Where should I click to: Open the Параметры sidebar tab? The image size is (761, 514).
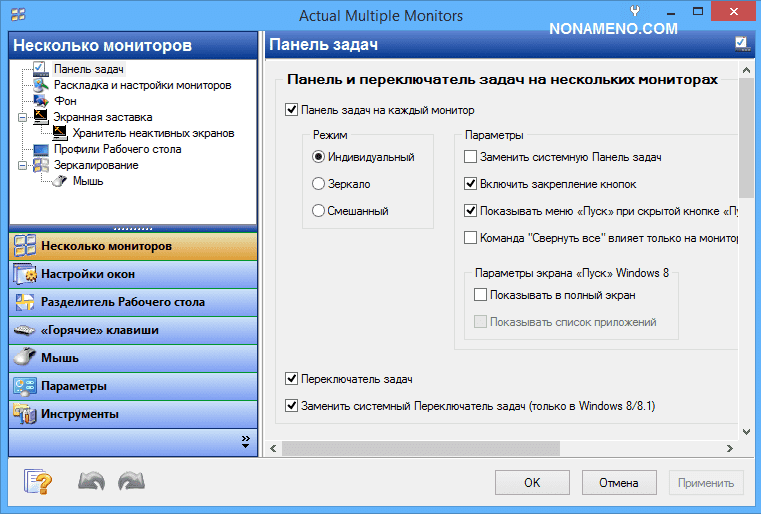point(74,386)
